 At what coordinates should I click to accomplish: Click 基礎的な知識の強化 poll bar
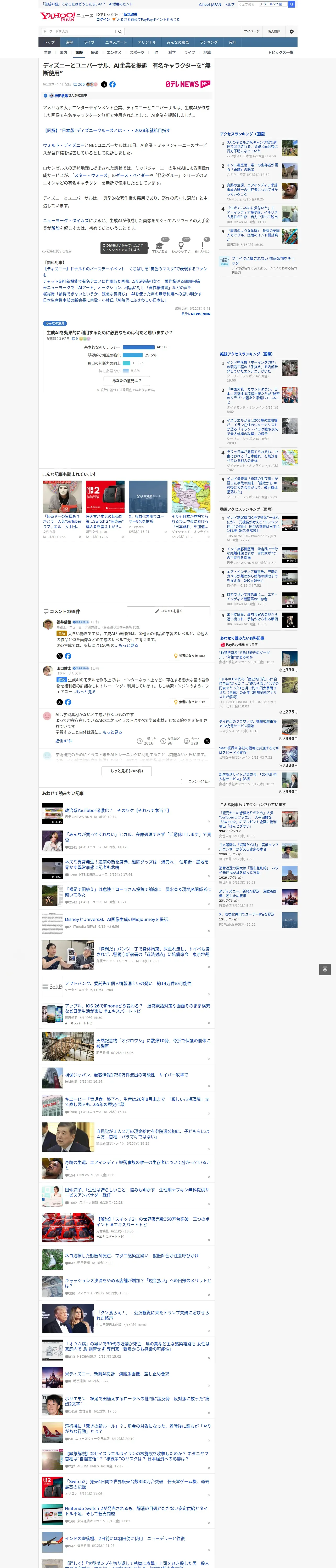132,355
